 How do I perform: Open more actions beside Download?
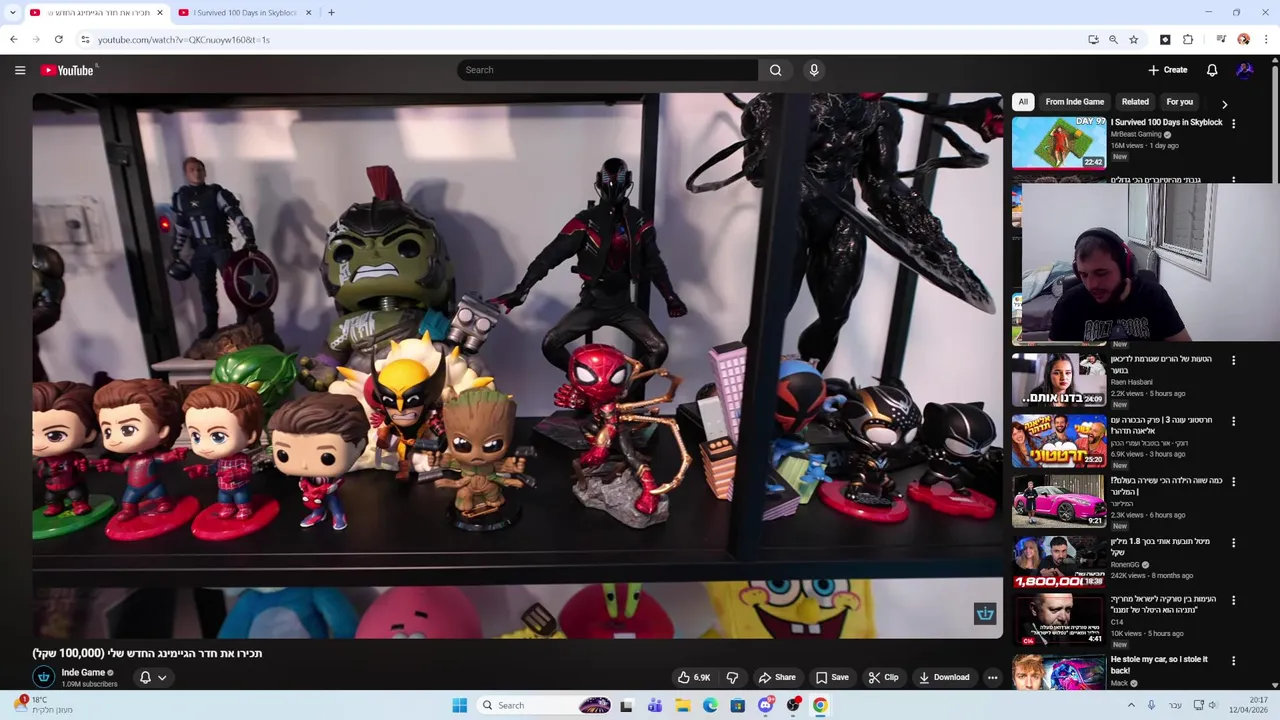(992, 677)
